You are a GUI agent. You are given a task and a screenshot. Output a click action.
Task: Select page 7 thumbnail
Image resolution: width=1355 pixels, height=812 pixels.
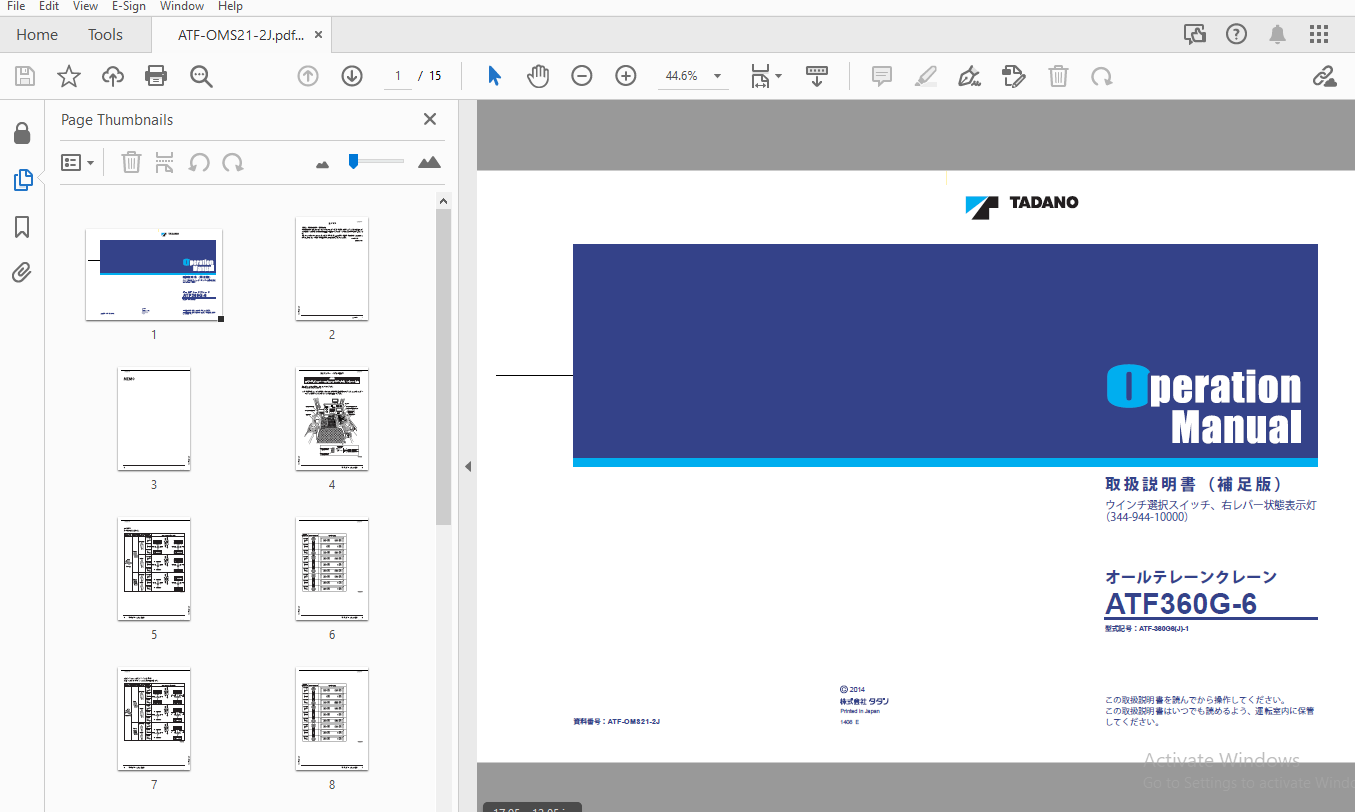(154, 719)
